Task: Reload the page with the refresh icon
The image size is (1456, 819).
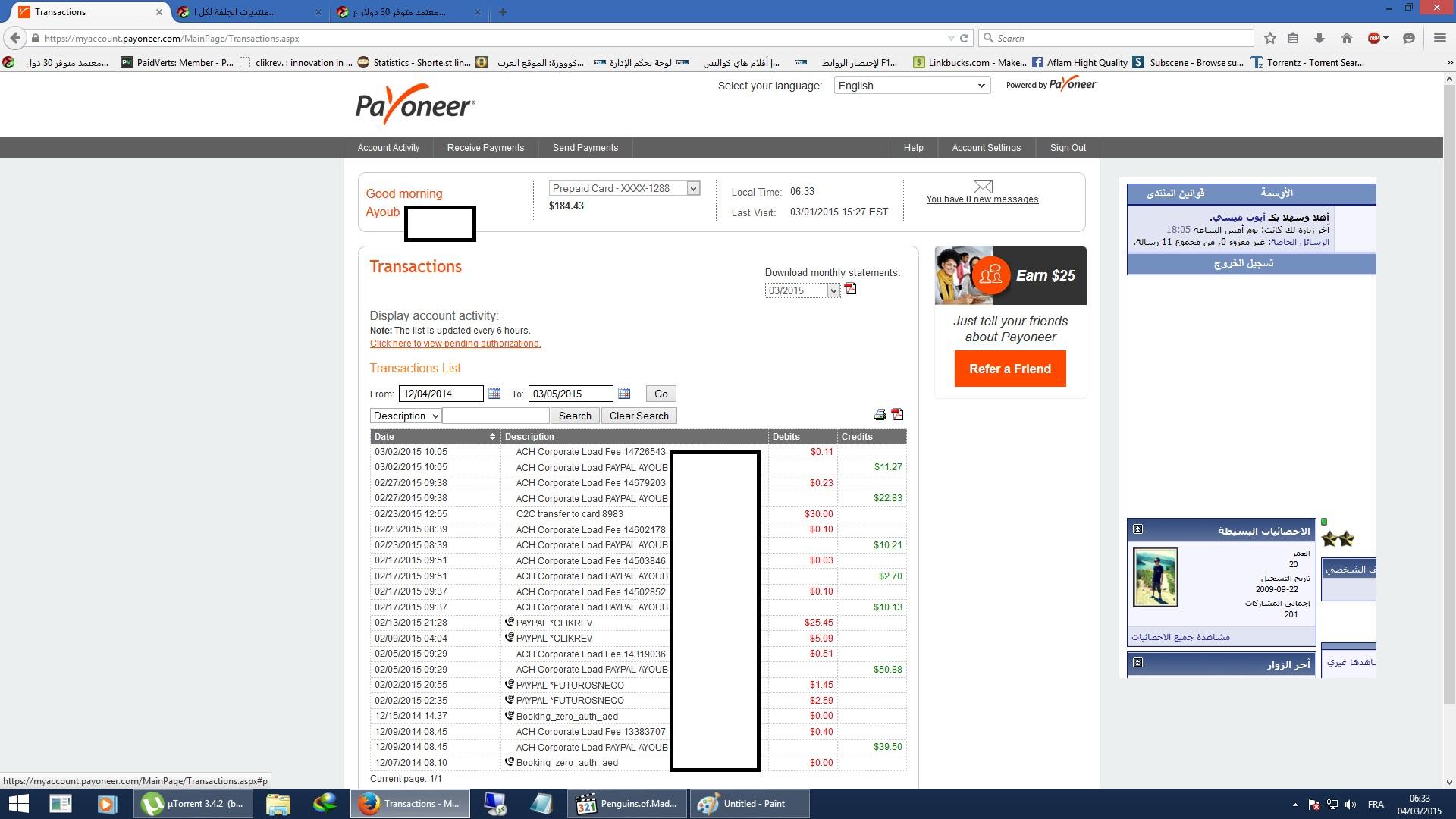Action: tap(965, 38)
